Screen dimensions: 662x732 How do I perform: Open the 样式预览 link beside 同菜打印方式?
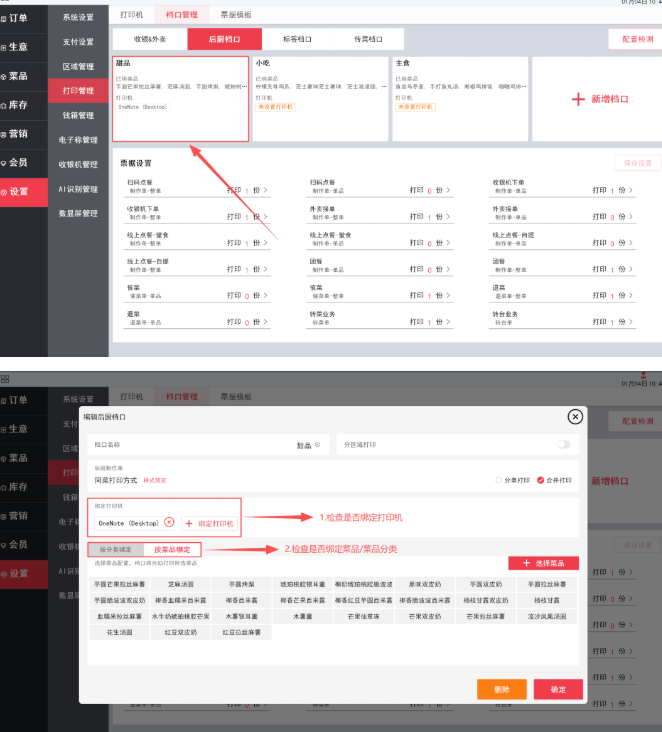[x=155, y=480]
